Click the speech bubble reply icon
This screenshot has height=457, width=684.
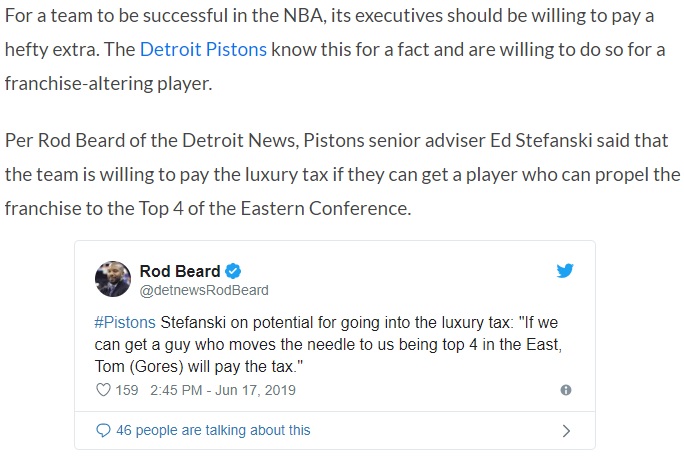(103, 430)
